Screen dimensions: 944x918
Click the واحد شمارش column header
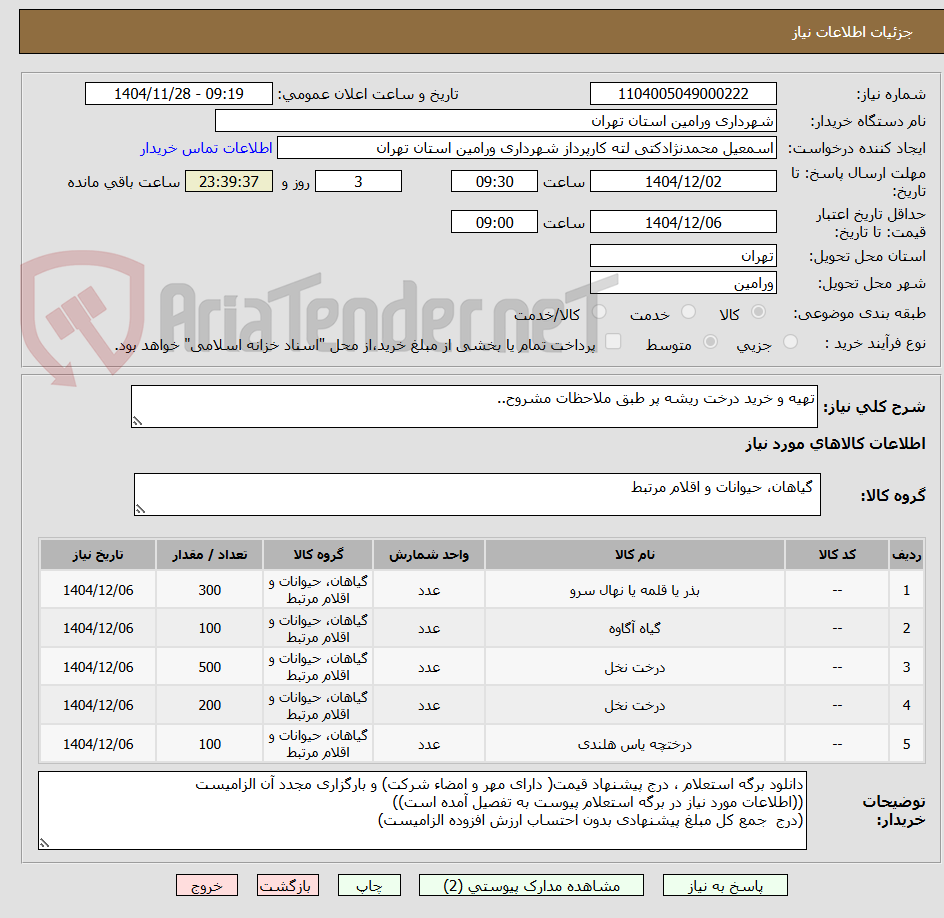pos(429,554)
